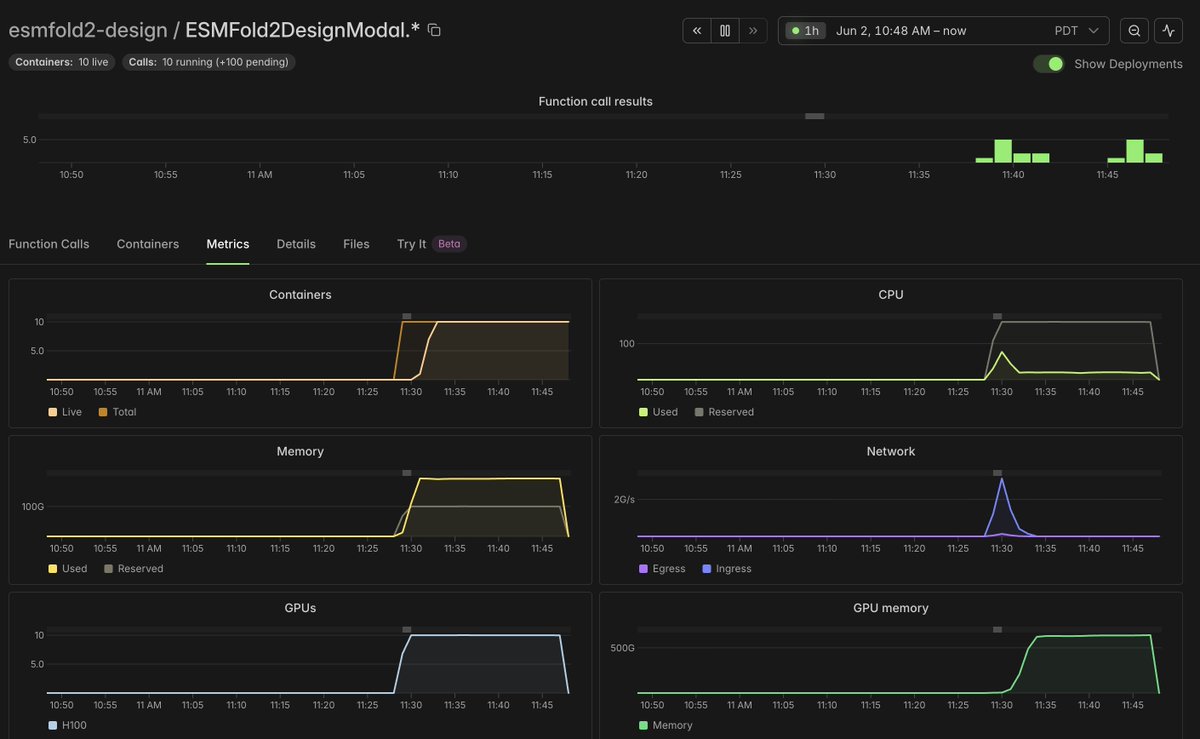Toggle the Live series in Containers legend
1200x739 pixels.
[x=66, y=412]
